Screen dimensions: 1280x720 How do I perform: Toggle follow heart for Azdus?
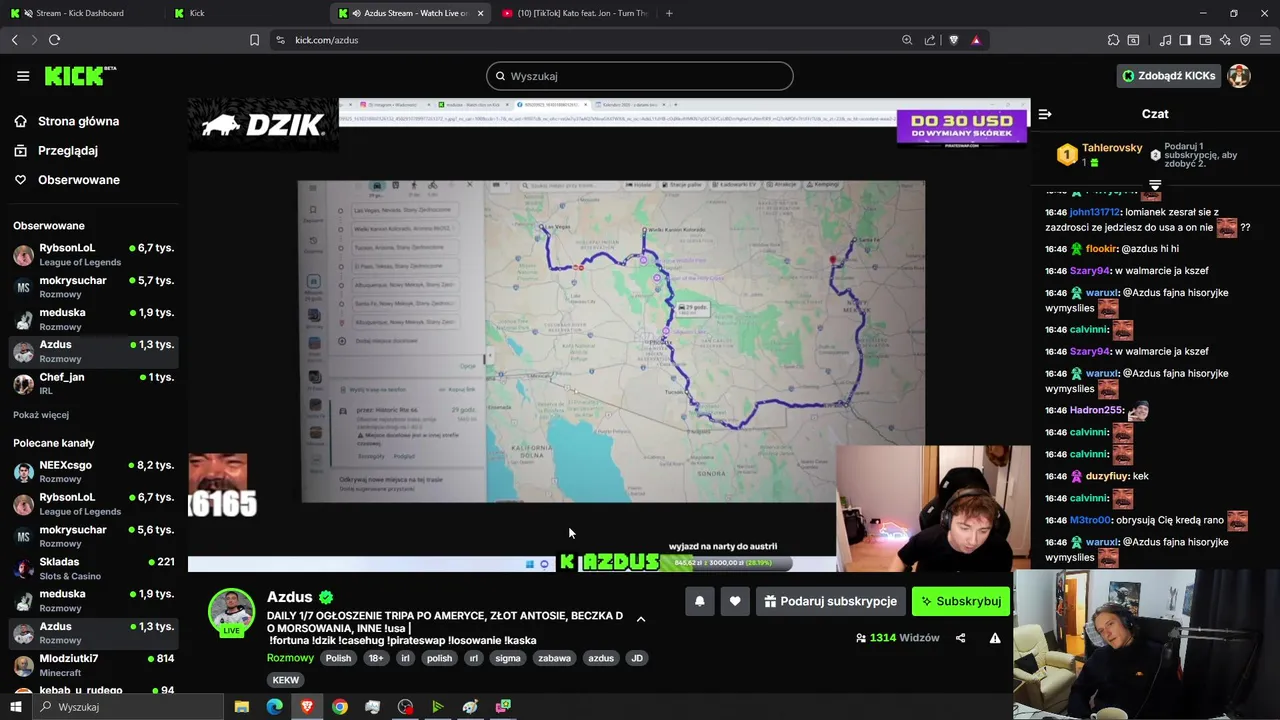(x=735, y=601)
